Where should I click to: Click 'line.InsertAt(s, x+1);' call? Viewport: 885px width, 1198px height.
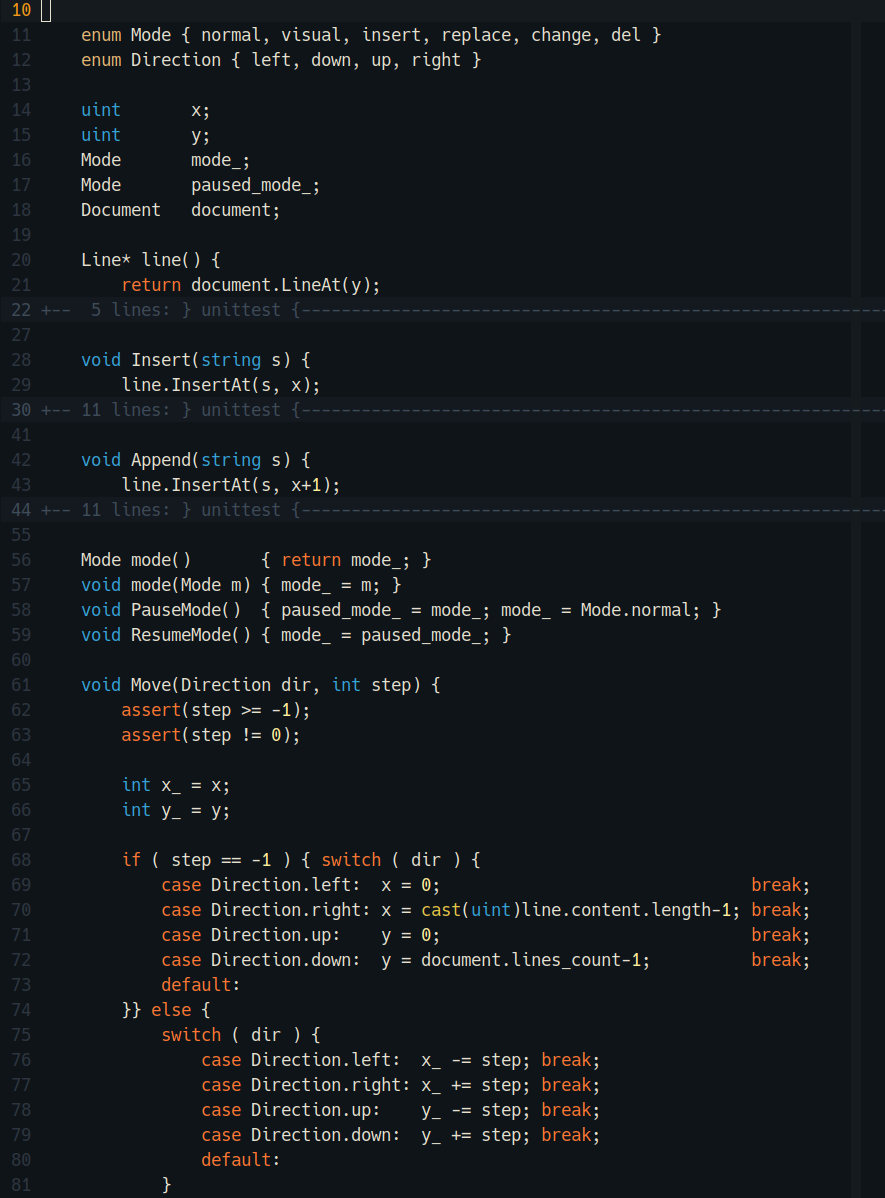tap(231, 485)
